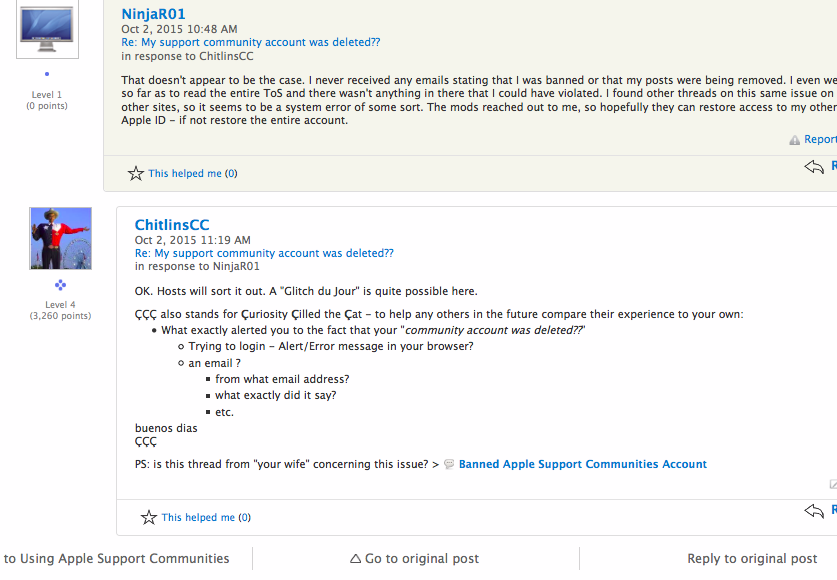This screenshot has height=580, width=837.
Task: Click speech bubble icon beside Banned thread link
Action: [x=449, y=465]
